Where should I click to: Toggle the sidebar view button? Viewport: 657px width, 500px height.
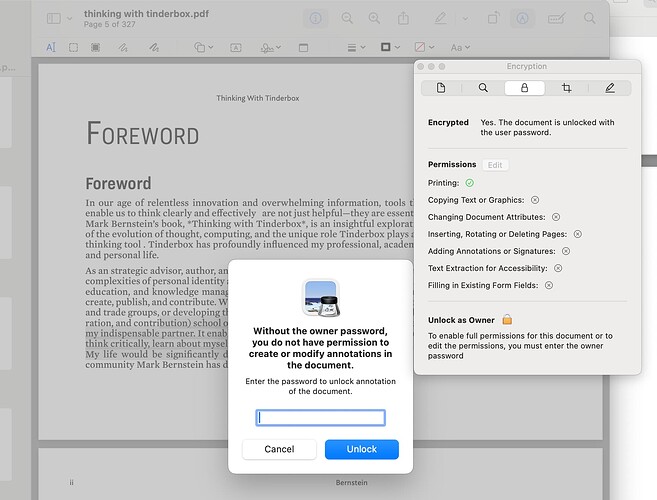point(54,18)
